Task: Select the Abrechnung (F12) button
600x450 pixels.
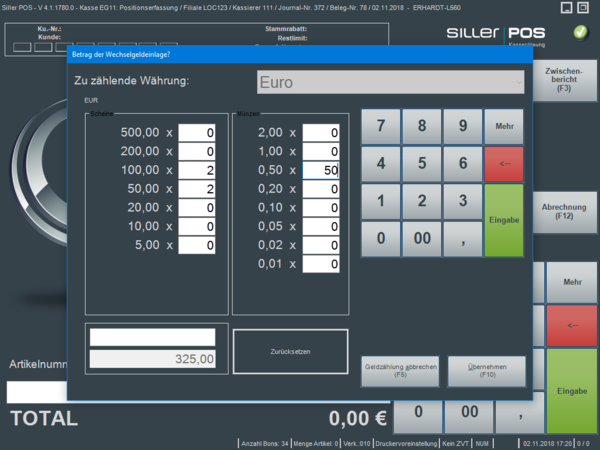Action: 566,211
